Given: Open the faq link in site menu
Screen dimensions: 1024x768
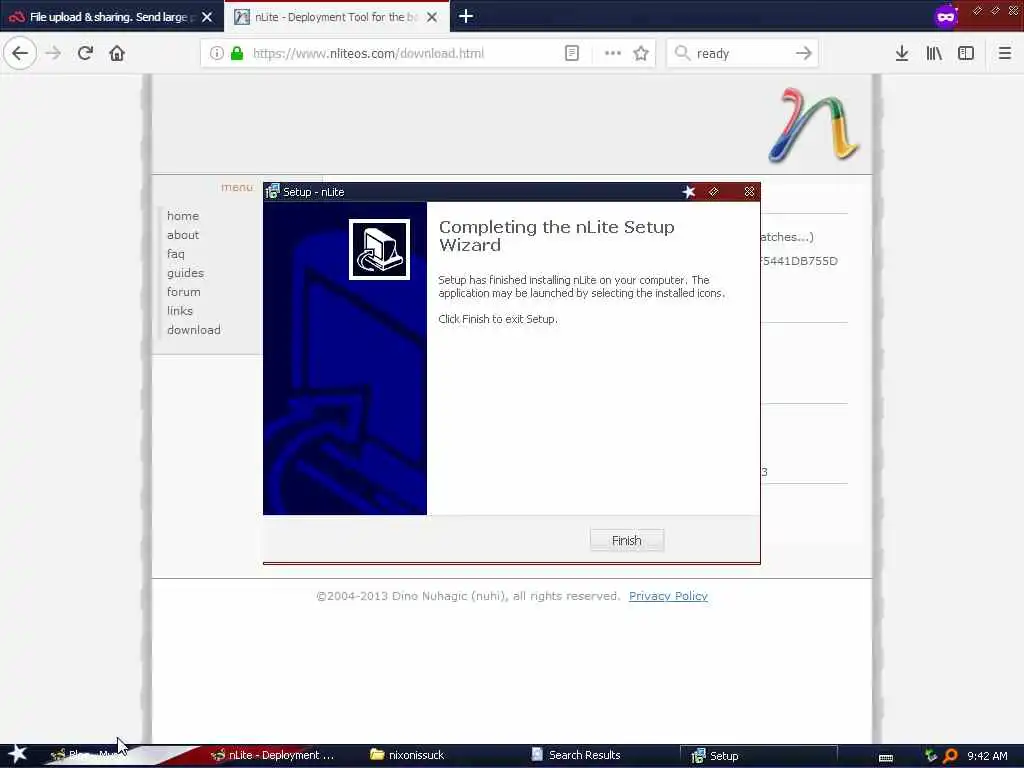Looking at the screenshot, I should pos(176,253).
